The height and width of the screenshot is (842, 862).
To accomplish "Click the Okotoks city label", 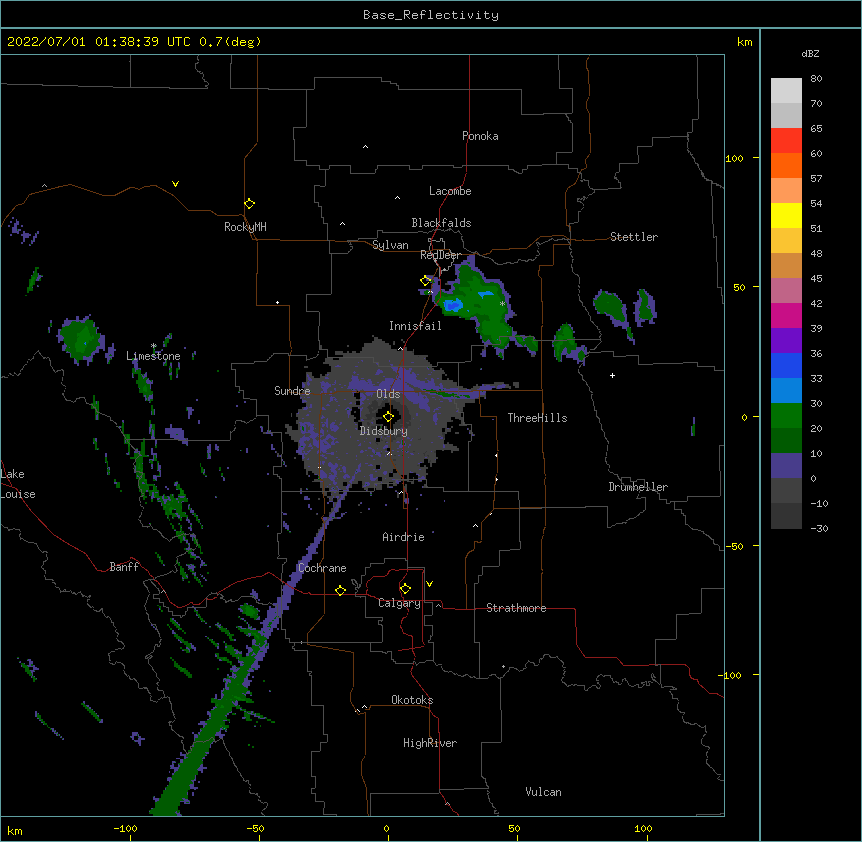I will (412, 700).
